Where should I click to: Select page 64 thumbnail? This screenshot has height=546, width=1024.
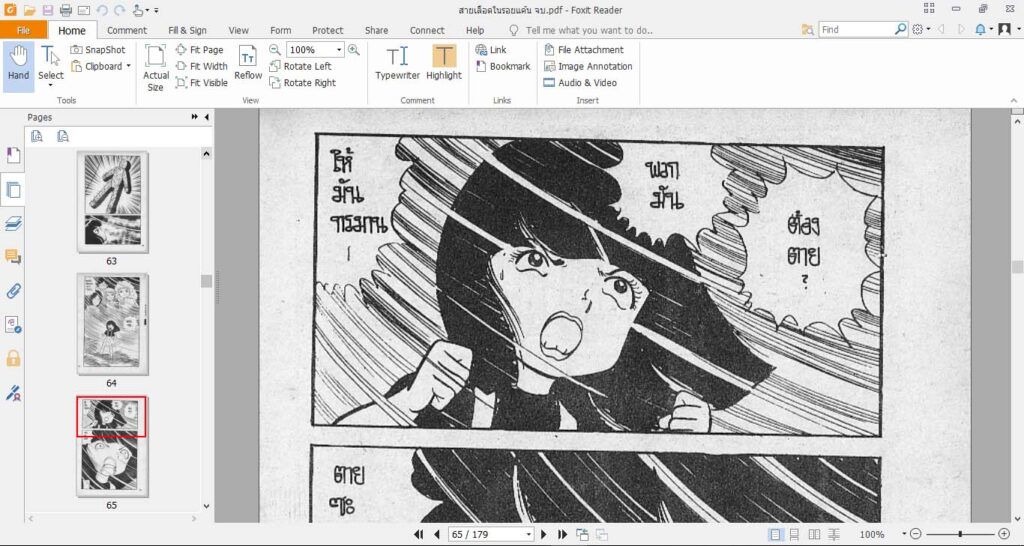click(x=112, y=324)
